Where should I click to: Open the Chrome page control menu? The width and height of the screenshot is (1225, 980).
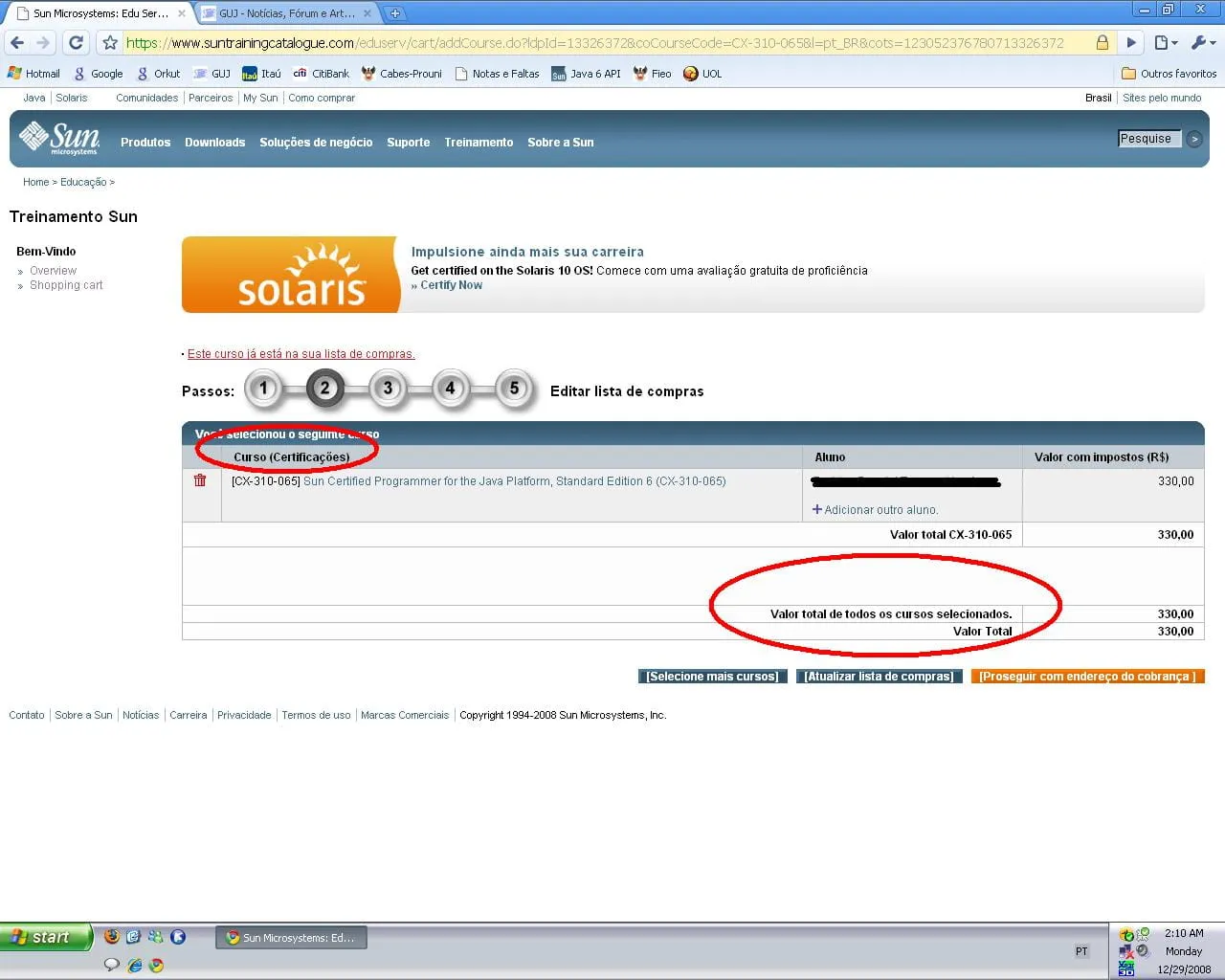(1165, 42)
